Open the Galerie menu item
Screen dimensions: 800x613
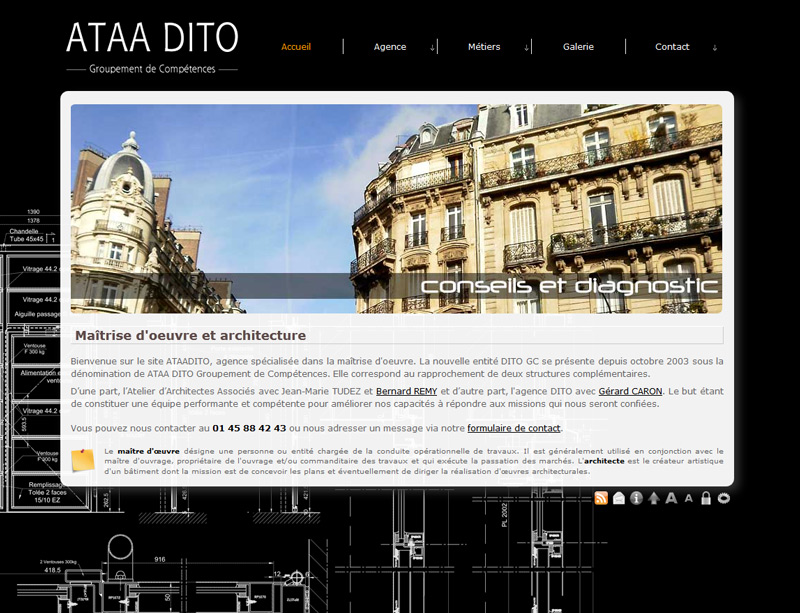point(578,46)
